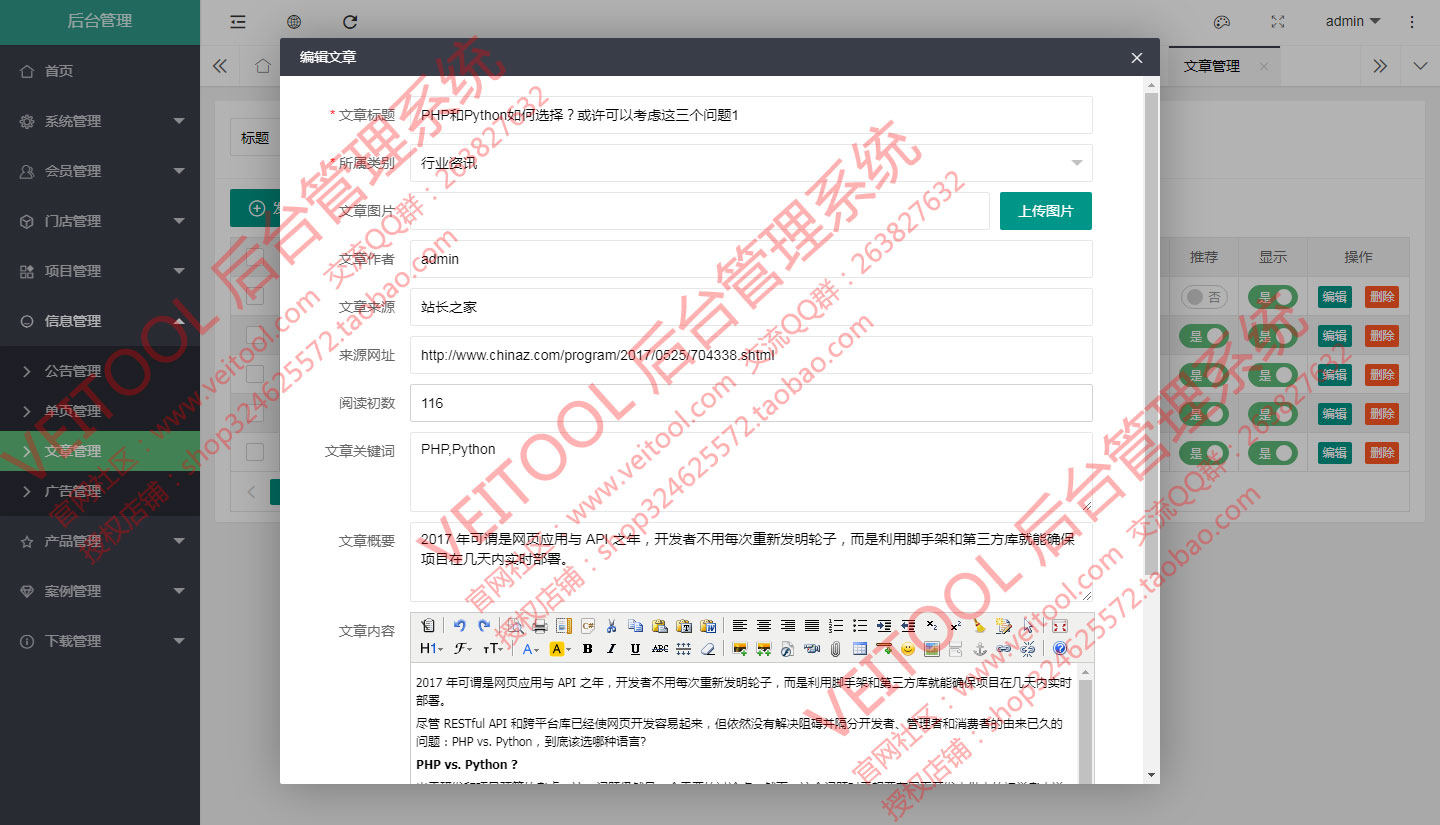Open the editor help about icon

click(x=1060, y=649)
